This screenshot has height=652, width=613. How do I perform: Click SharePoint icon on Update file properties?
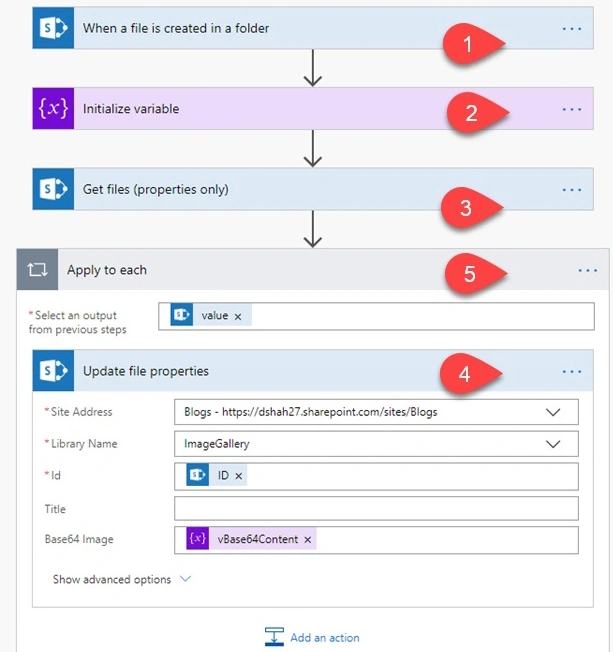(53, 370)
